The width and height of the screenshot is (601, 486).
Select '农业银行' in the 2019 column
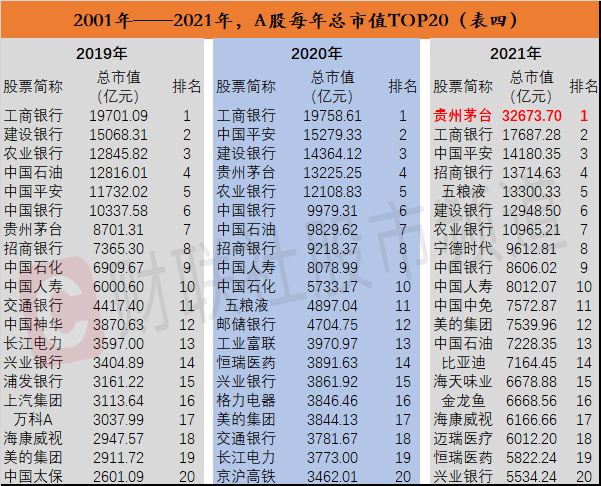point(33,153)
